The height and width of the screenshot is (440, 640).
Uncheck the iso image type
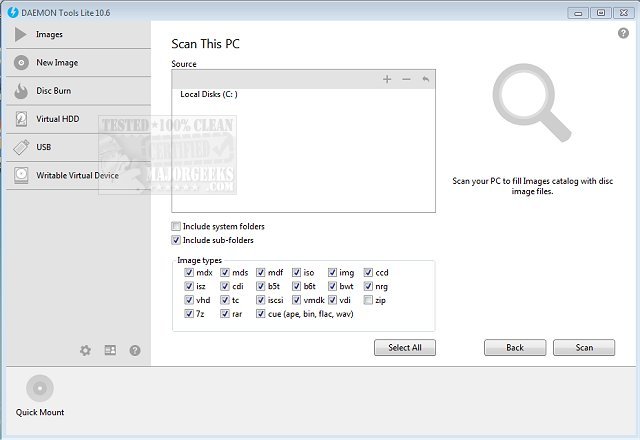click(296, 272)
